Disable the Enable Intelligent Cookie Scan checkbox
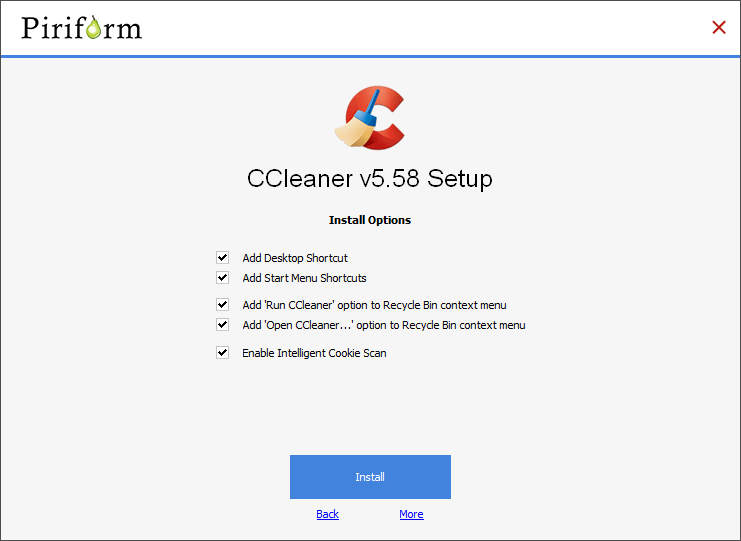The image size is (741, 541). 223,353
